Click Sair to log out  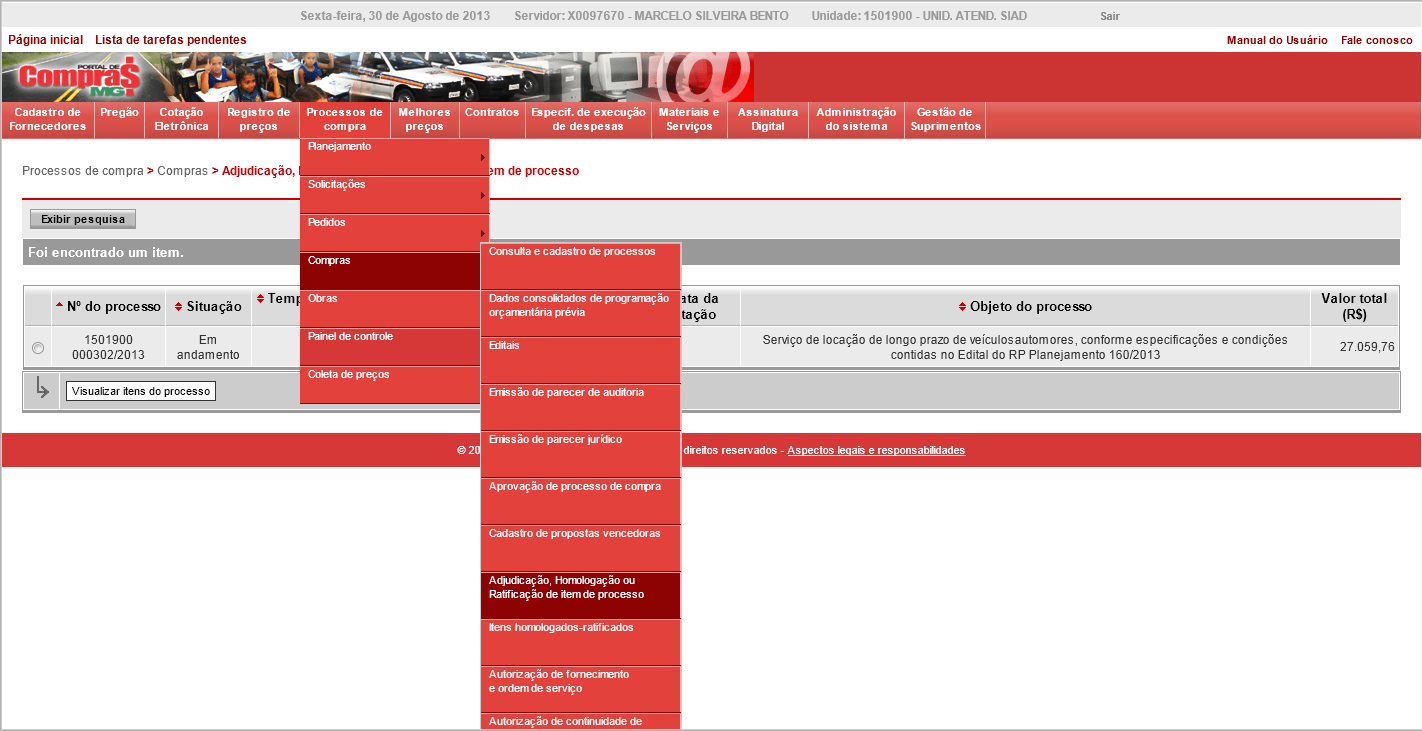click(1110, 16)
